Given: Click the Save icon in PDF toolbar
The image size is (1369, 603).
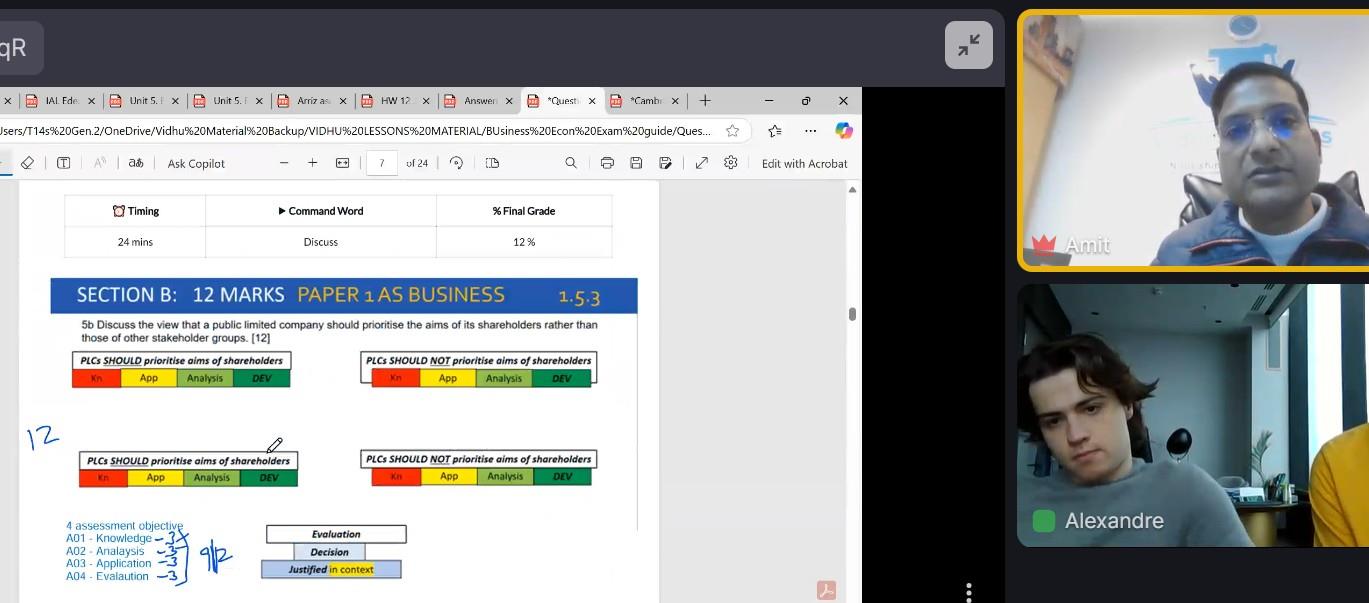Looking at the screenshot, I should (x=636, y=163).
